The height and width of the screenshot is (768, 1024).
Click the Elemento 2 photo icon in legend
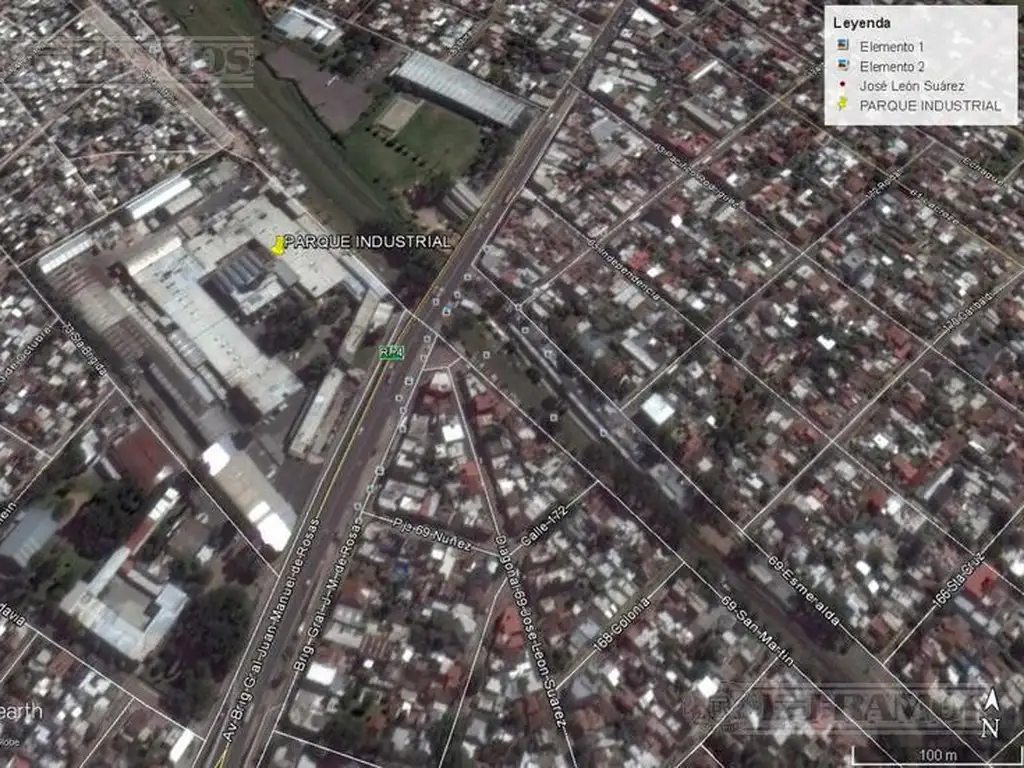tap(843, 67)
